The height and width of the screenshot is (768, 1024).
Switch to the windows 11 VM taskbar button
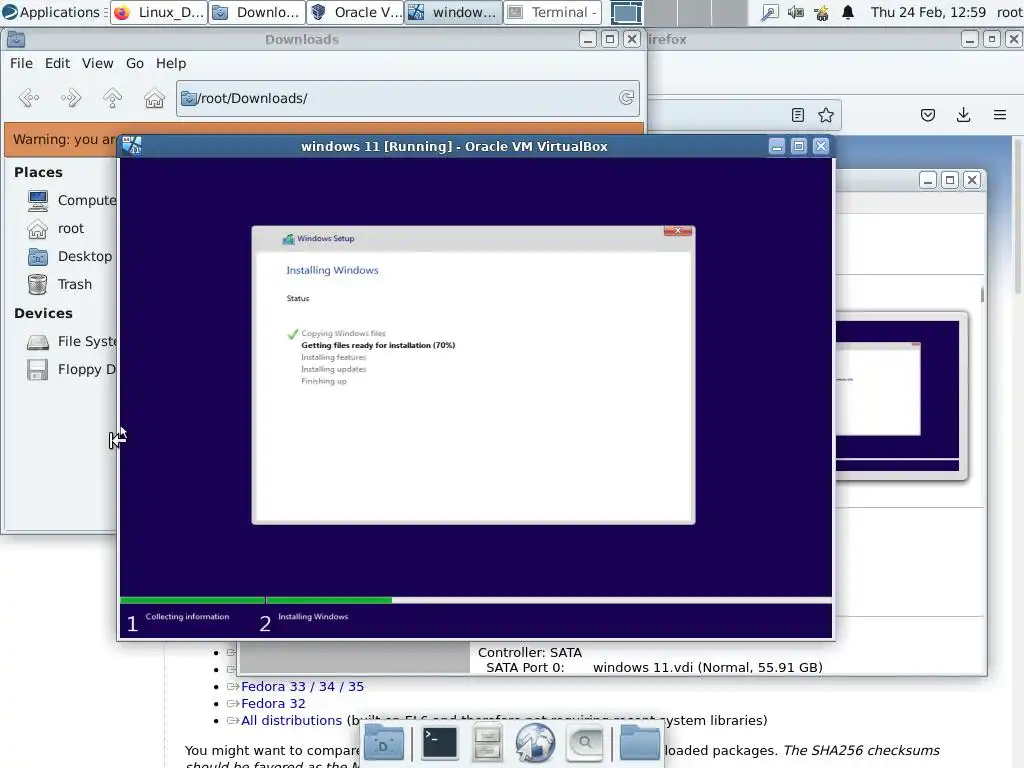coord(454,12)
